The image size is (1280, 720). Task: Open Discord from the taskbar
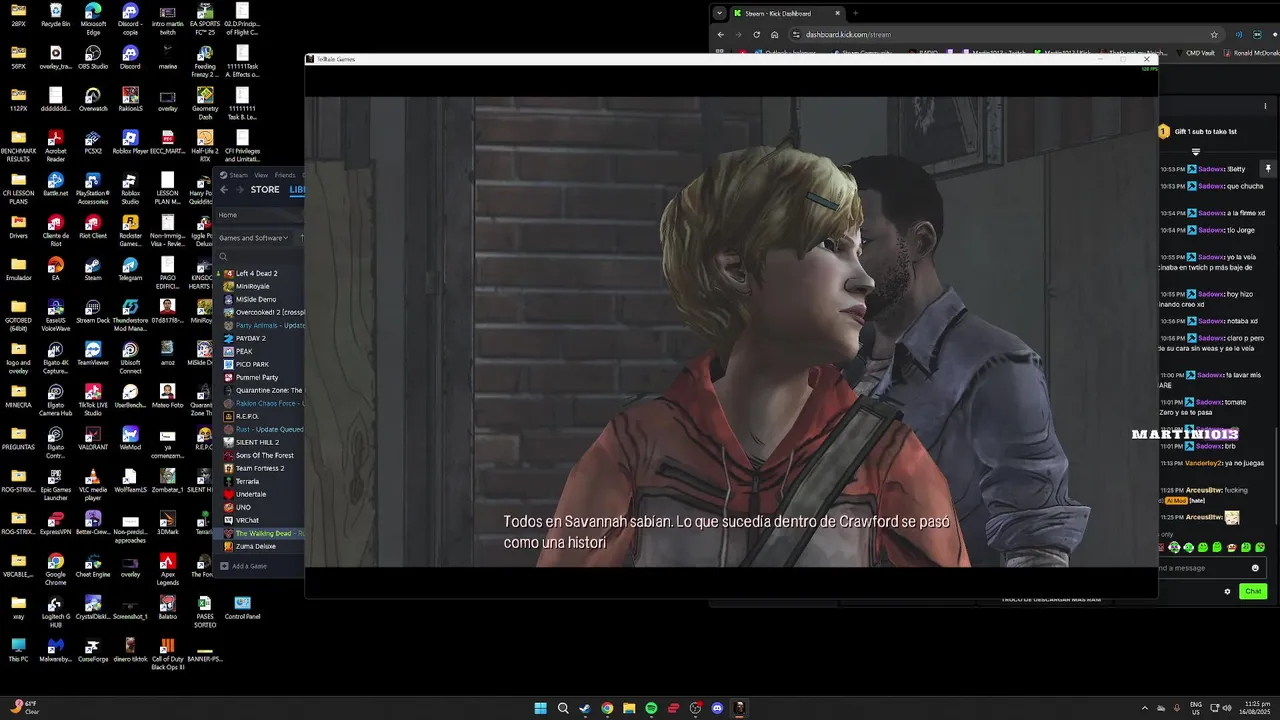(x=717, y=708)
